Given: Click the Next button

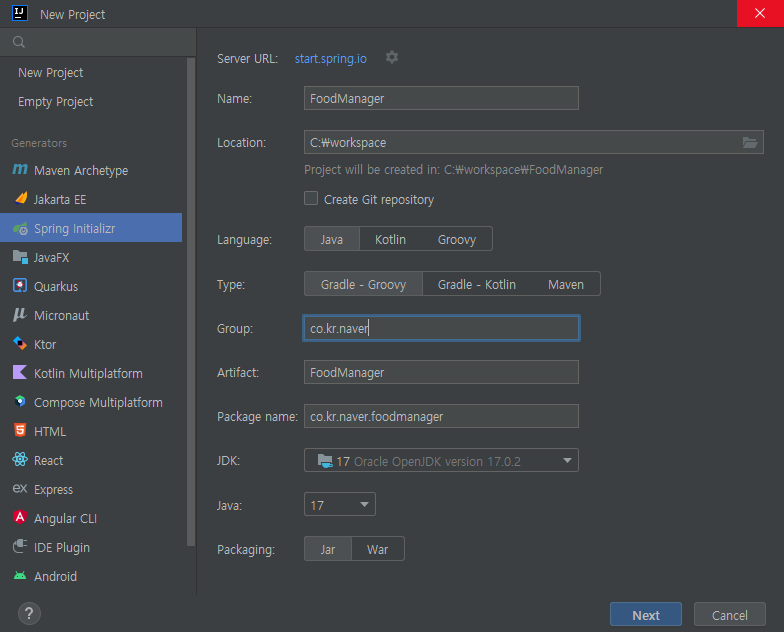Looking at the screenshot, I should coord(646,614).
